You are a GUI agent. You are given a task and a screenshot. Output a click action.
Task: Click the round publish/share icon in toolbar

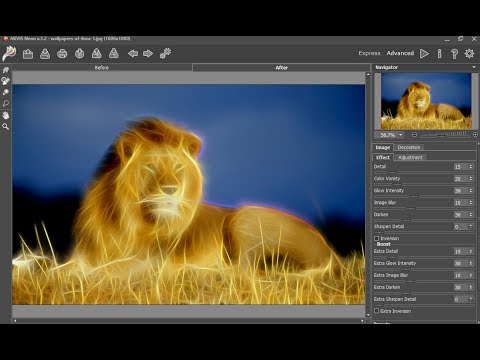[x=79, y=53]
